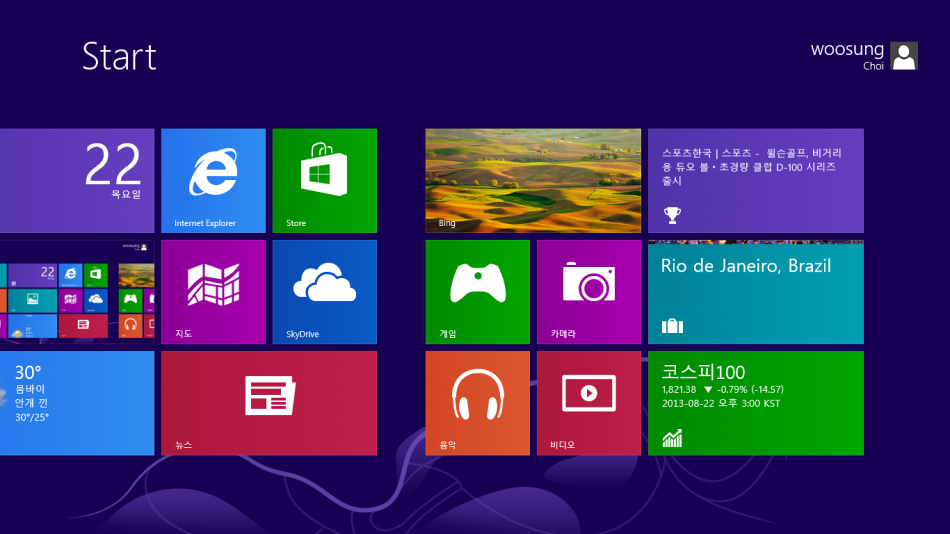Open the Bing landscape tile
950x534 pixels.
pyautogui.click(x=533, y=181)
